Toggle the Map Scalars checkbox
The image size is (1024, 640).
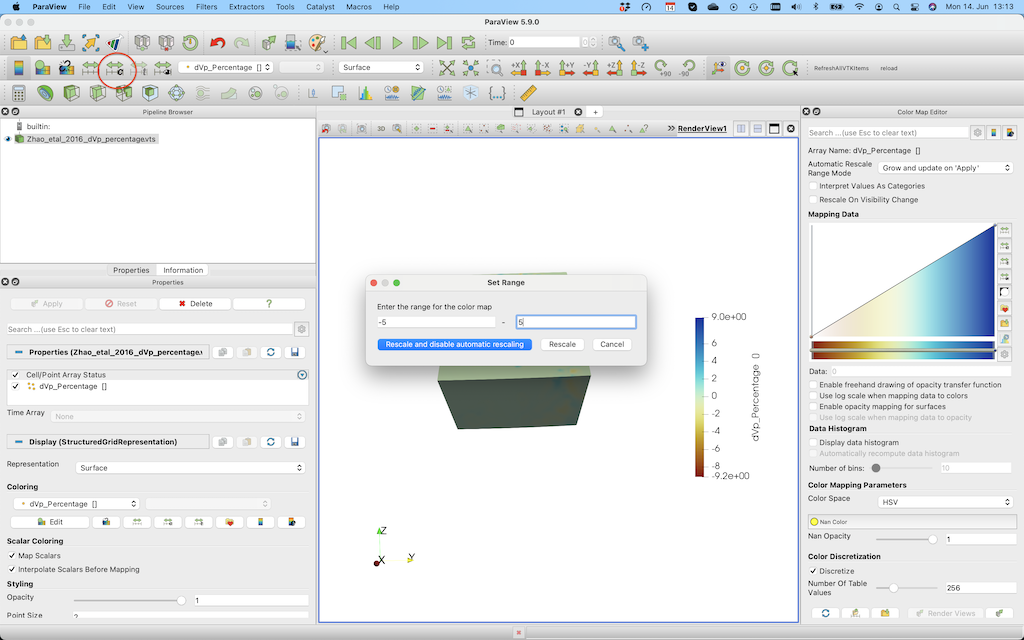[12, 555]
